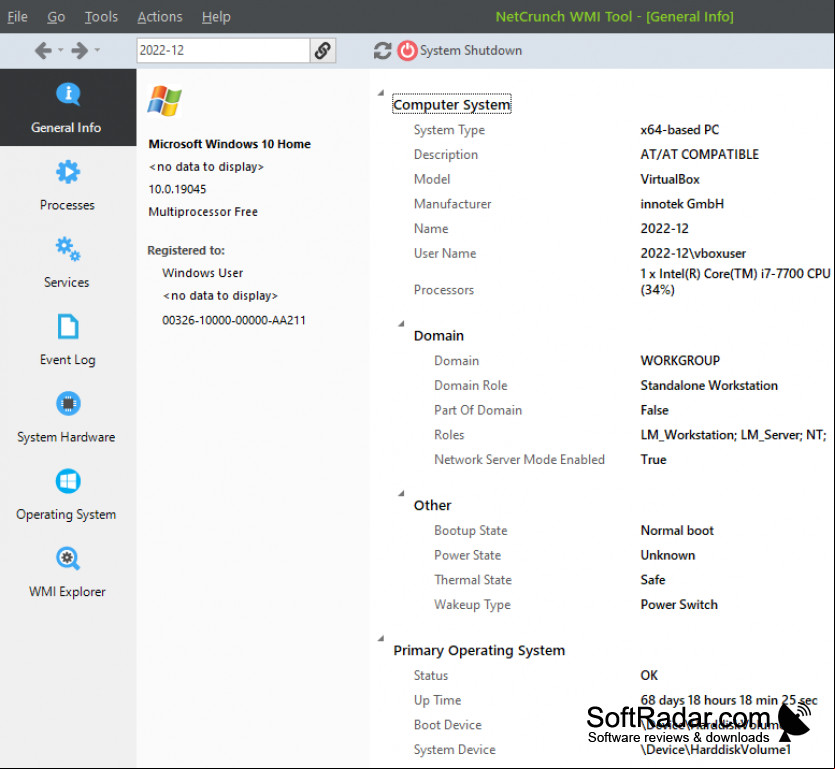Collapse the Computer System group

click(x=381, y=93)
